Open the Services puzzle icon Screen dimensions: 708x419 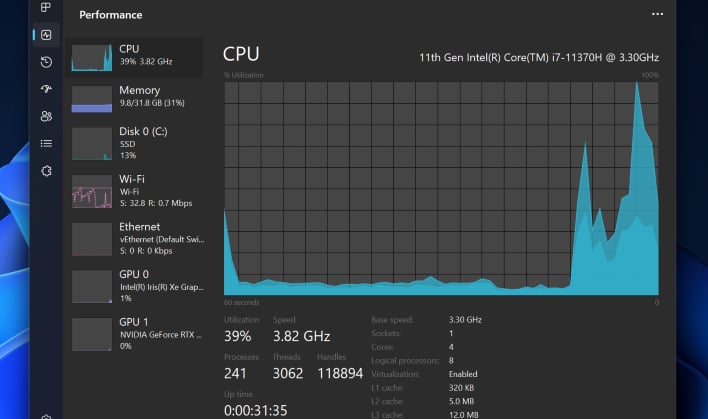click(46, 171)
